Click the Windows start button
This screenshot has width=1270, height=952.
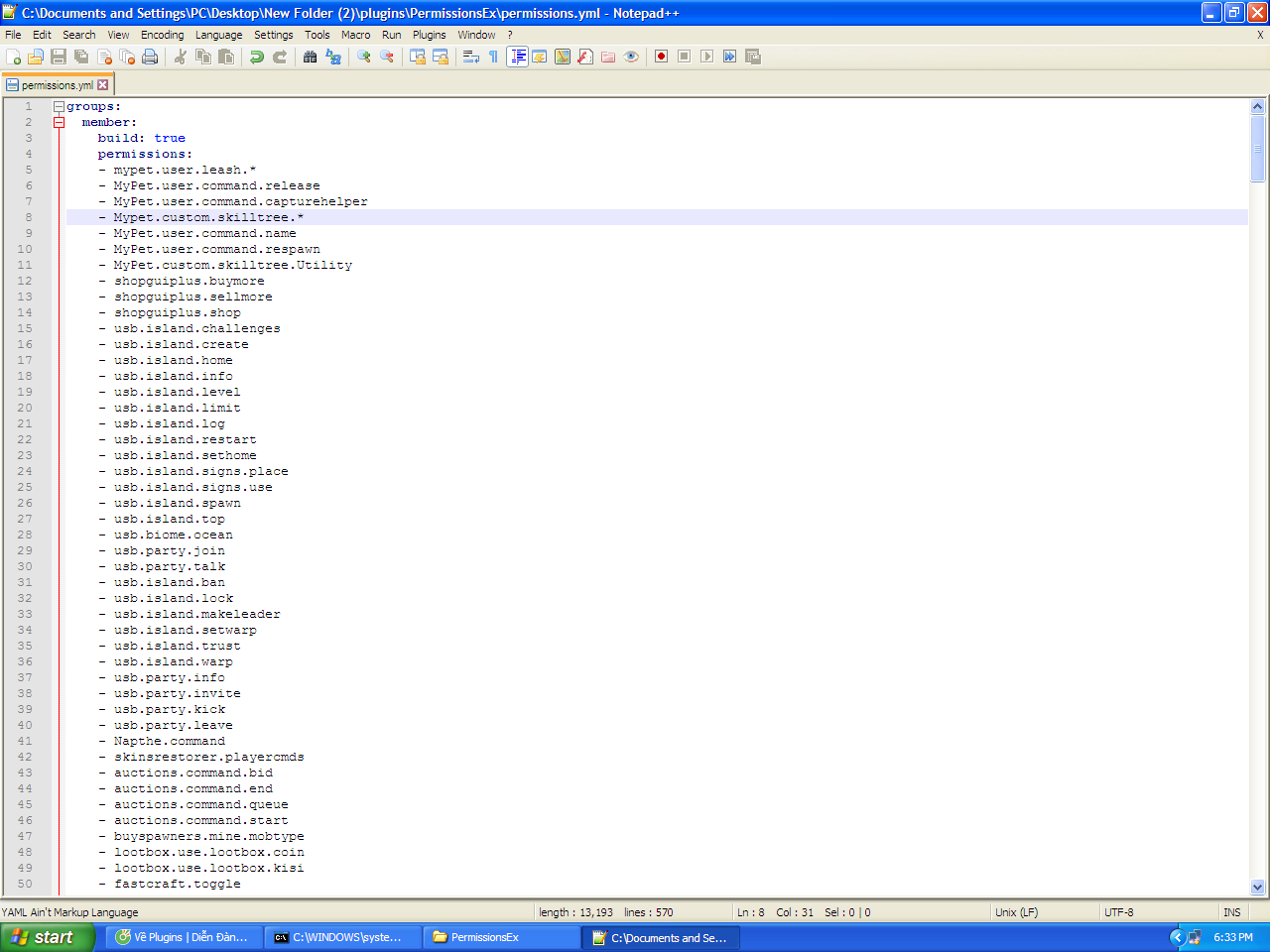point(47,937)
